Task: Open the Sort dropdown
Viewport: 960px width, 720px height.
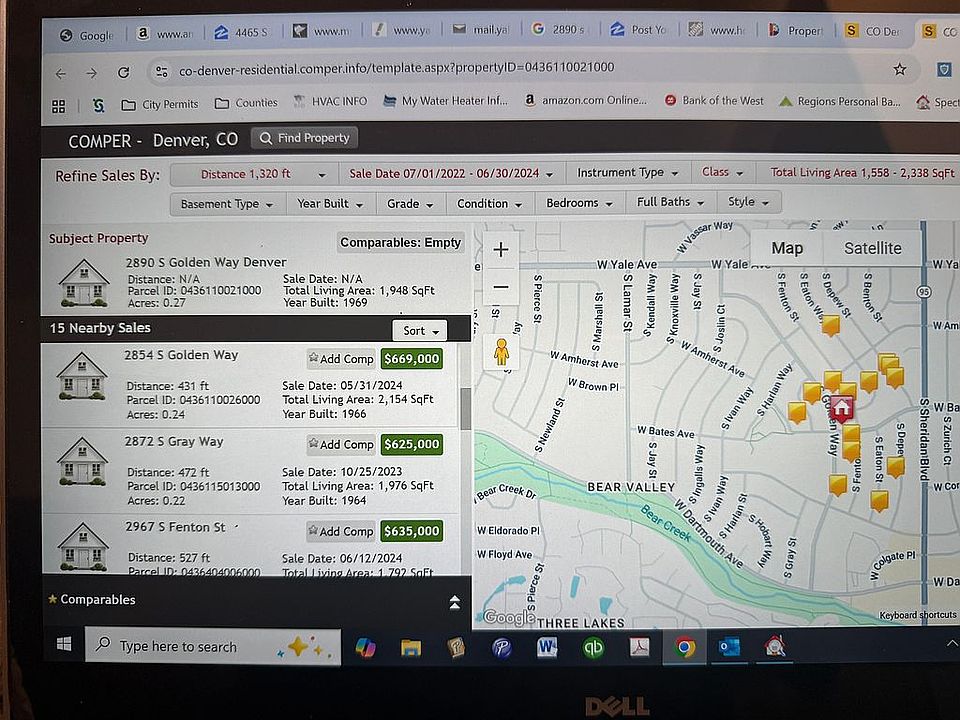Action: pyautogui.click(x=418, y=330)
